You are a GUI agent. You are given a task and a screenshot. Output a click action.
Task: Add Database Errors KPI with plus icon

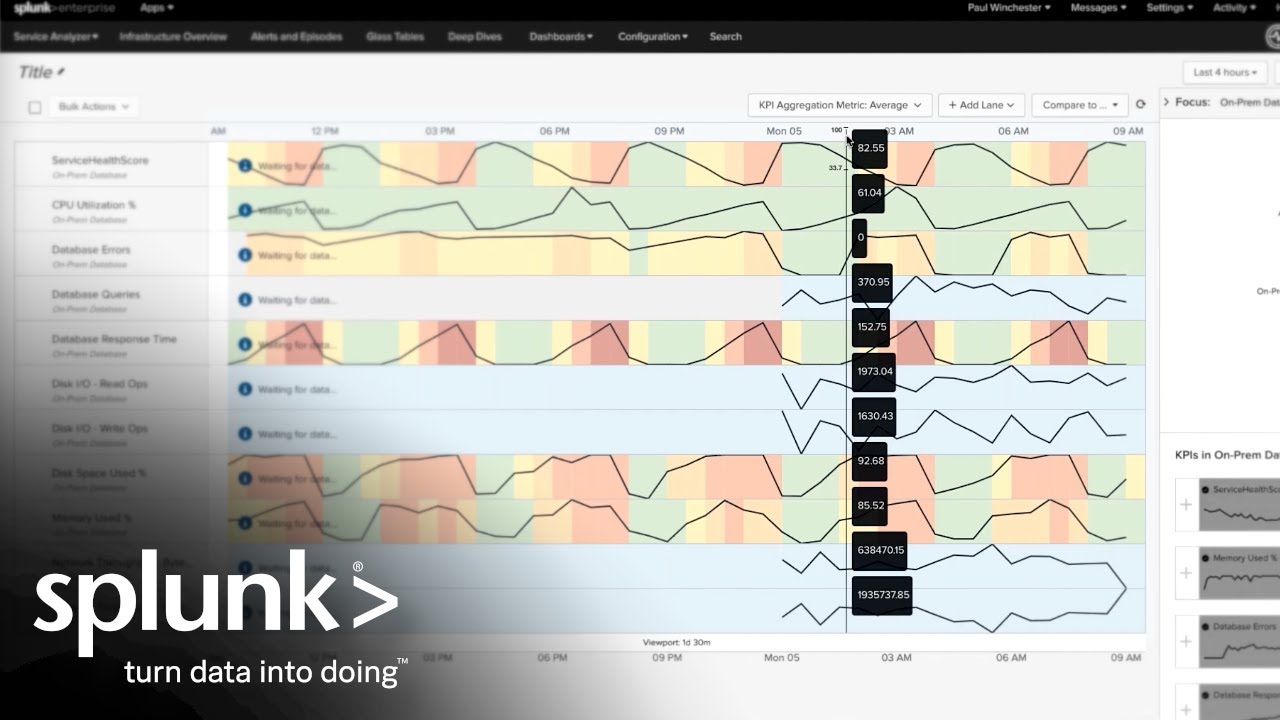click(x=1186, y=641)
